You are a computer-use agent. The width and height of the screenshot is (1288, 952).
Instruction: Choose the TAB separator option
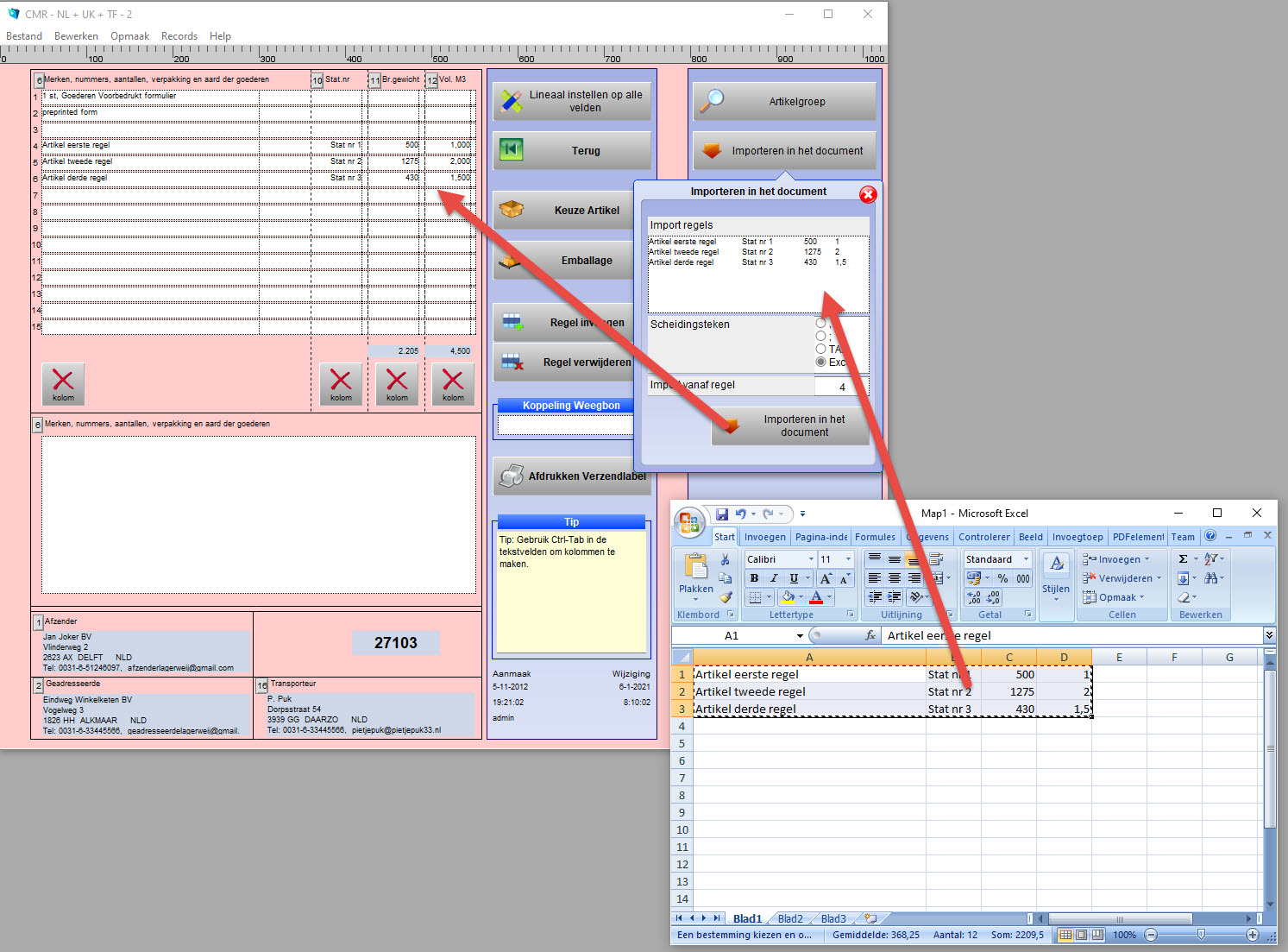click(x=820, y=349)
